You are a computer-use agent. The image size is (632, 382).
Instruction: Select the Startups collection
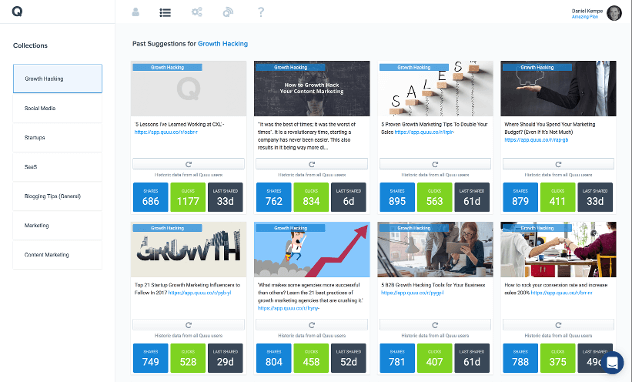[x=58, y=137]
